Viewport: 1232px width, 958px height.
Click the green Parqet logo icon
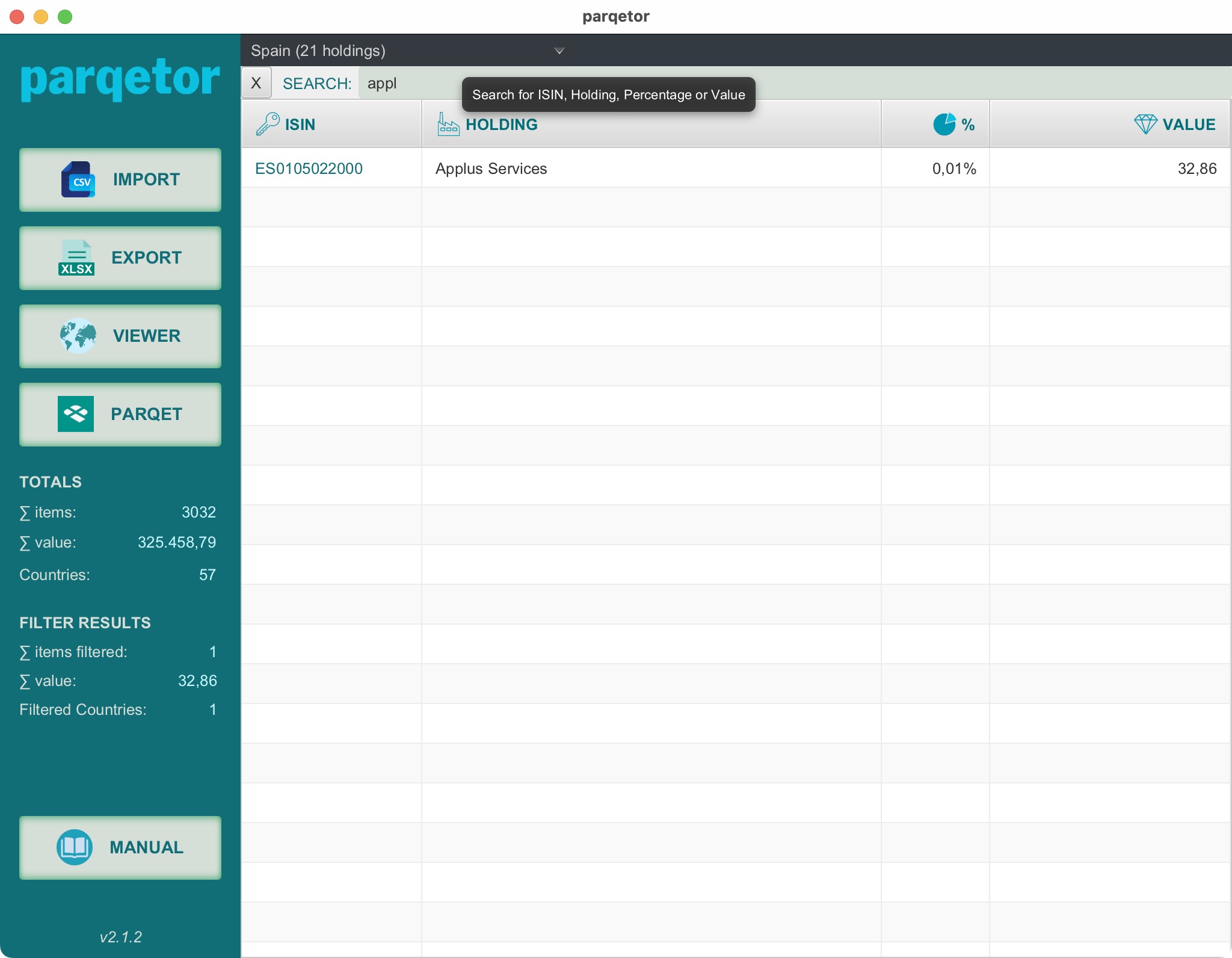pyautogui.click(x=76, y=414)
